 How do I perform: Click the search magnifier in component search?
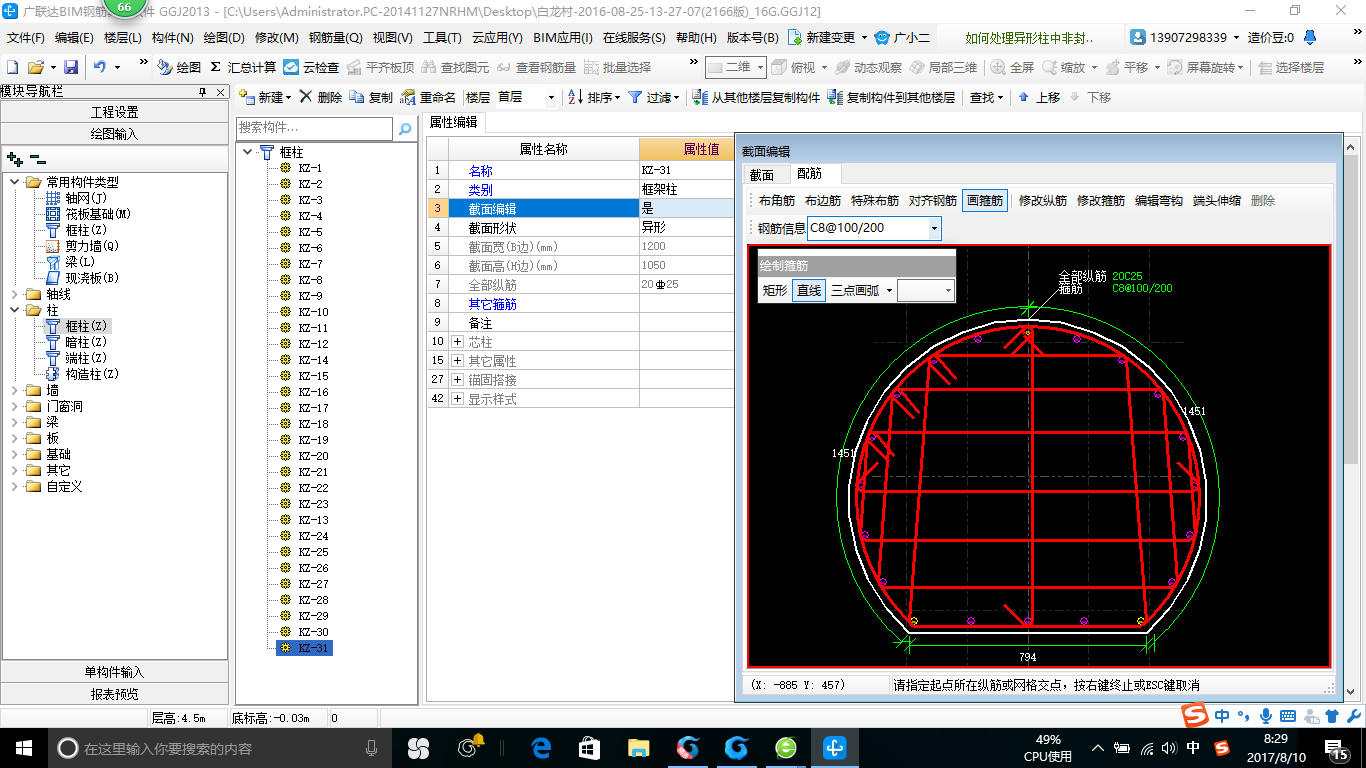(x=405, y=129)
